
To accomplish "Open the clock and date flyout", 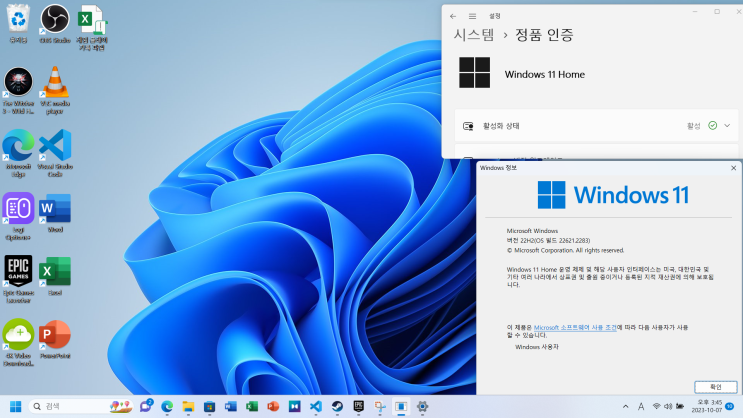I will [x=707, y=407].
